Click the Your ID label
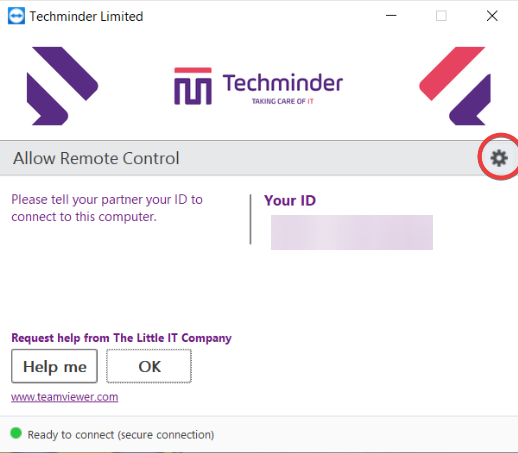The image size is (518, 453). [x=290, y=201]
